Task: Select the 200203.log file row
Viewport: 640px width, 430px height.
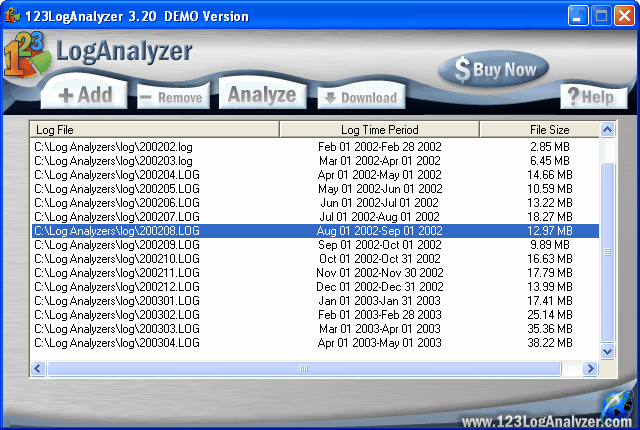Action: coord(315,161)
